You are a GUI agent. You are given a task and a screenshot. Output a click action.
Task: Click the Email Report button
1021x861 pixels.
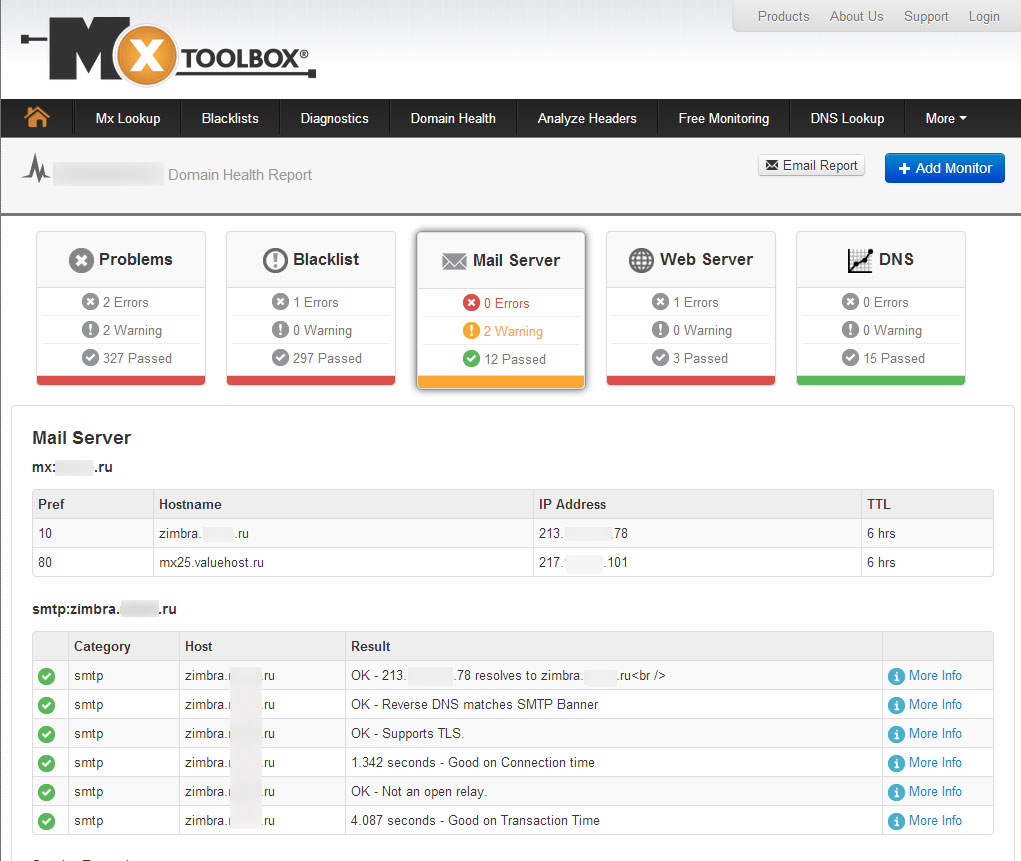coord(811,166)
